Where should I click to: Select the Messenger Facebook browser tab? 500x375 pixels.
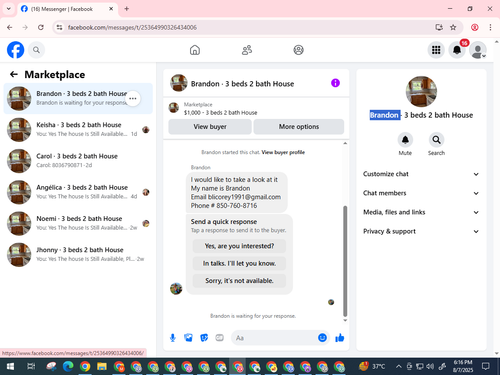click(x=67, y=9)
